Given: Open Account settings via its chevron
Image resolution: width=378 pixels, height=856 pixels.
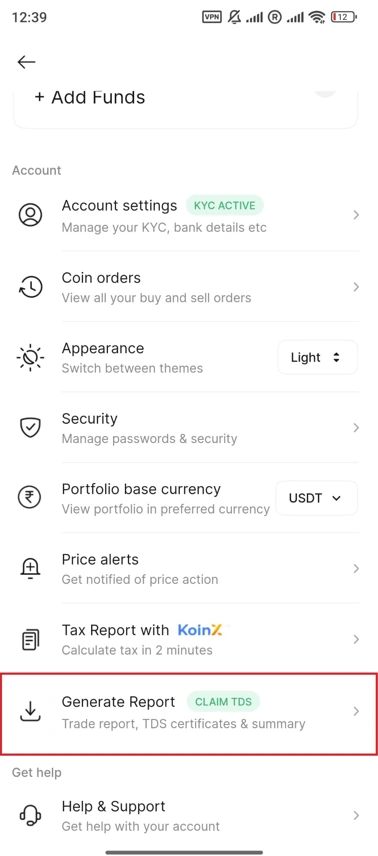Looking at the screenshot, I should tap(356, 215).
